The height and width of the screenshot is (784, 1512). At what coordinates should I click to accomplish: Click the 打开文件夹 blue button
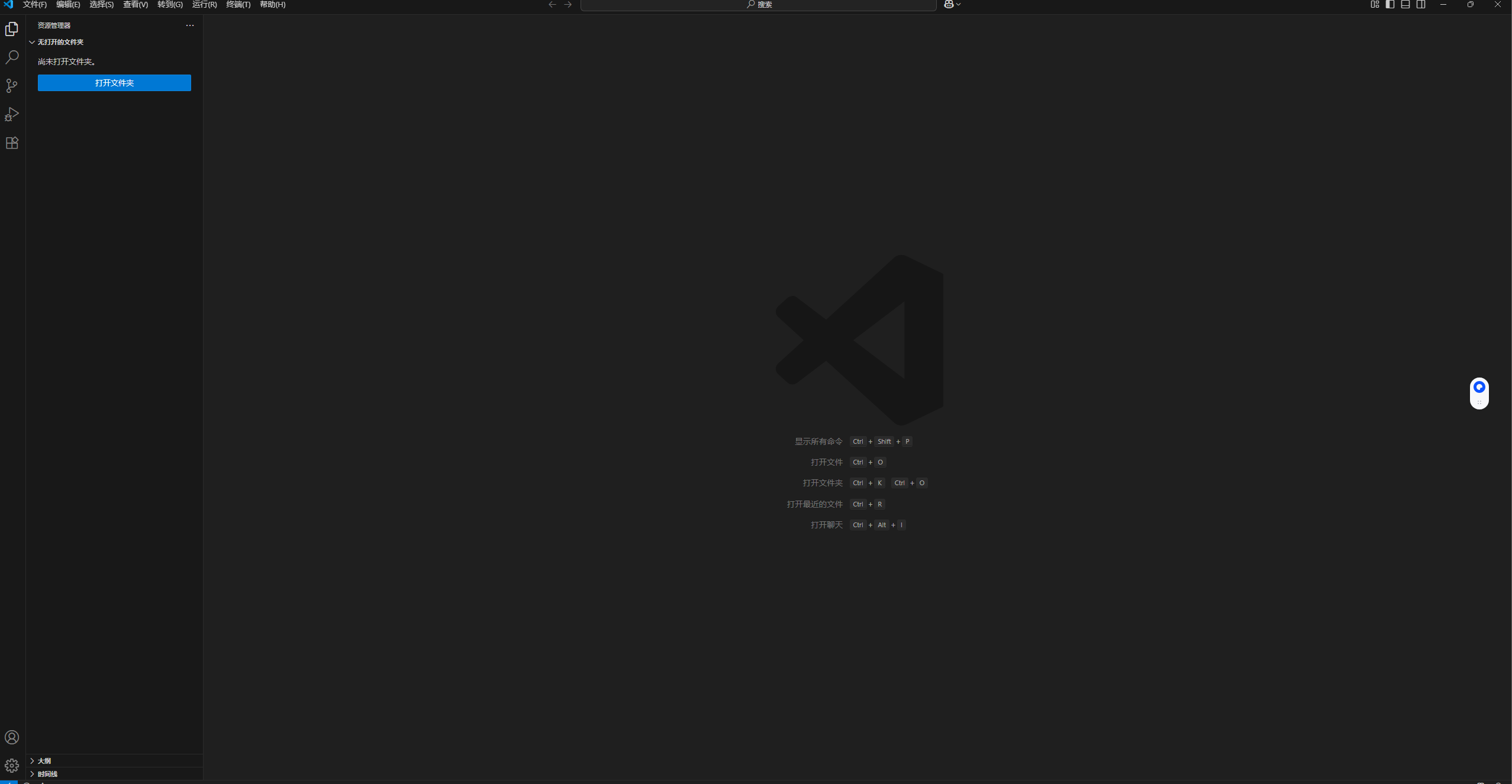click(x=114, y=83)
